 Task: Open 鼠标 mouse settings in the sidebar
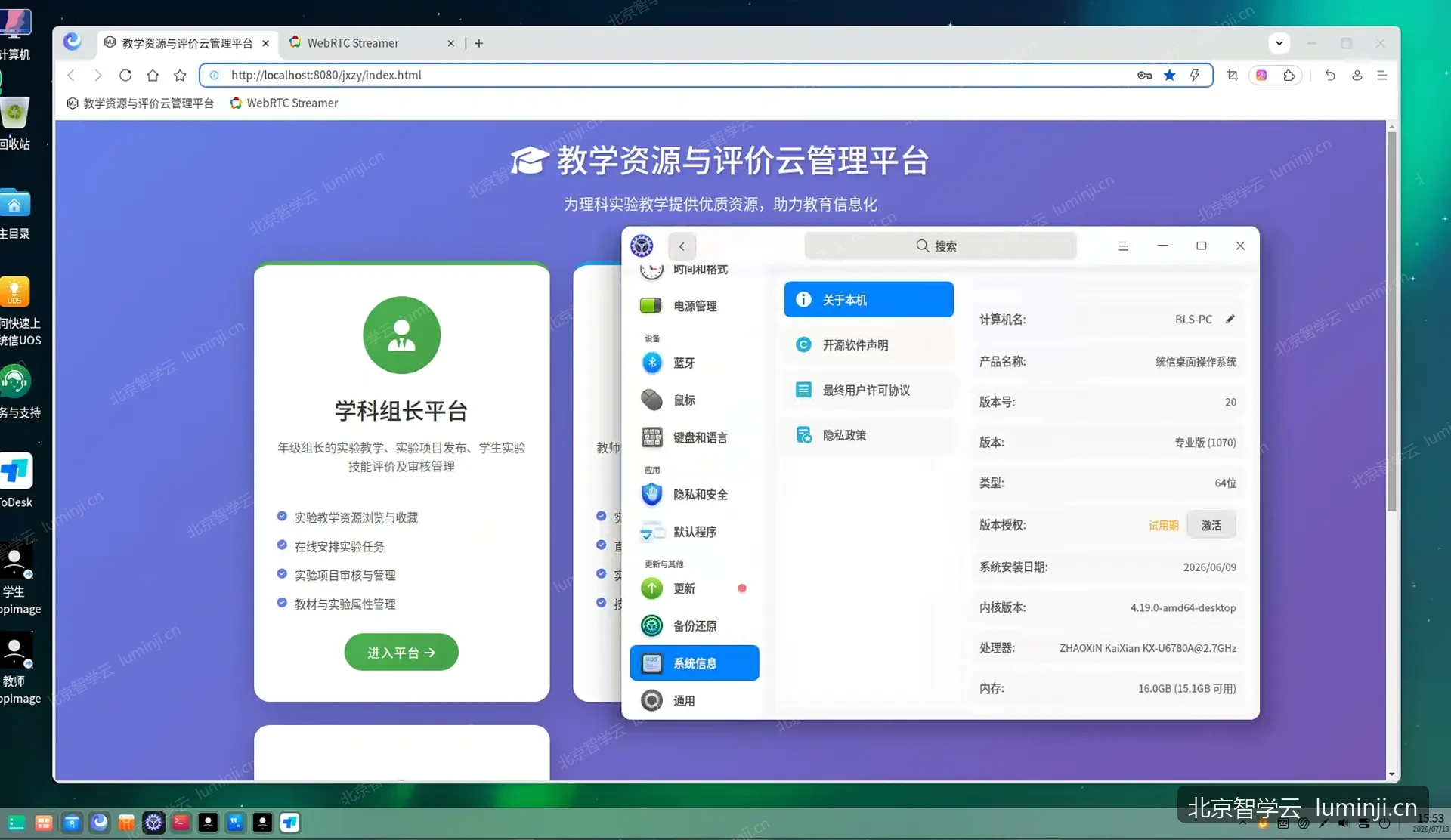click(x=695, y=400)
